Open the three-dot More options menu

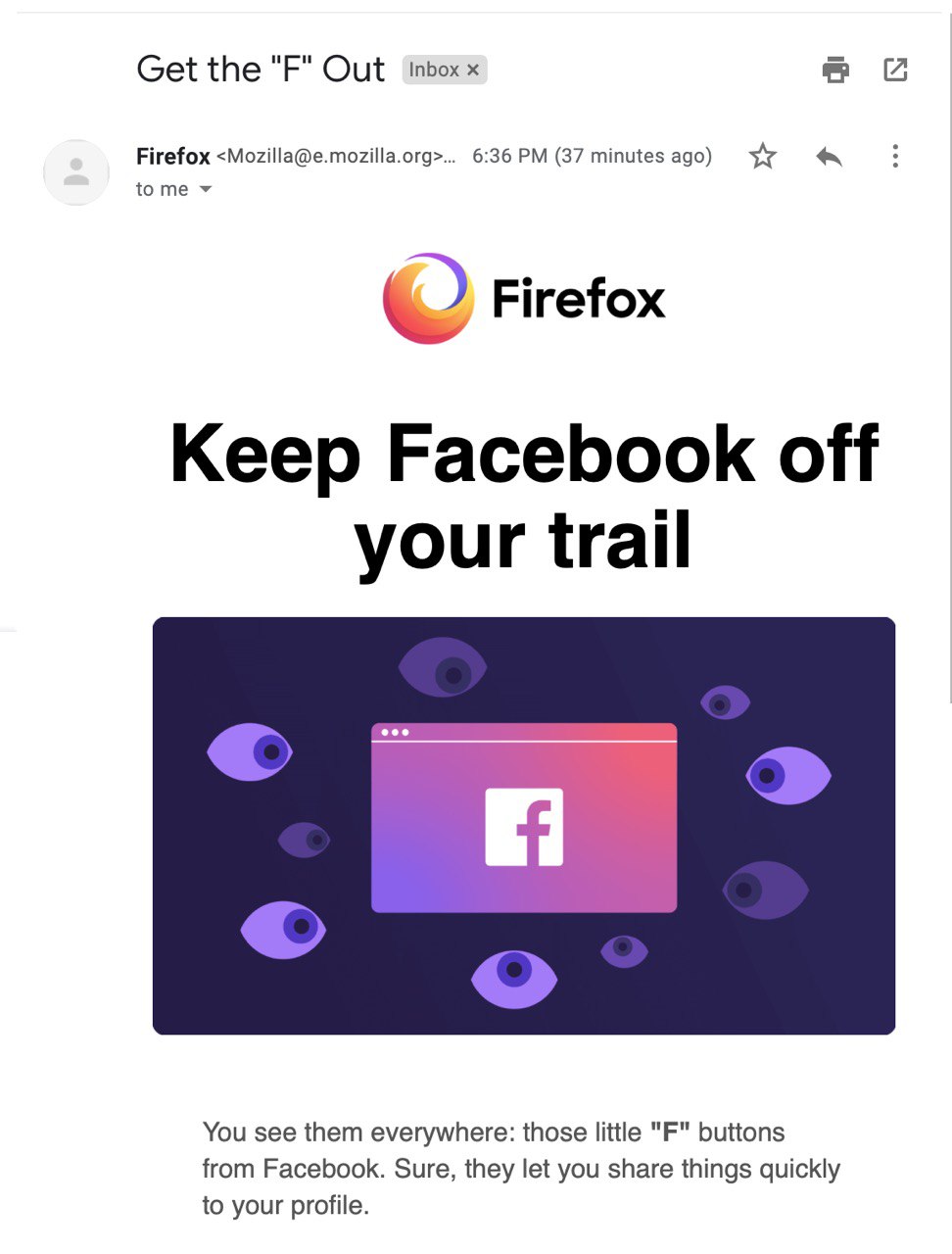(895, 156)
